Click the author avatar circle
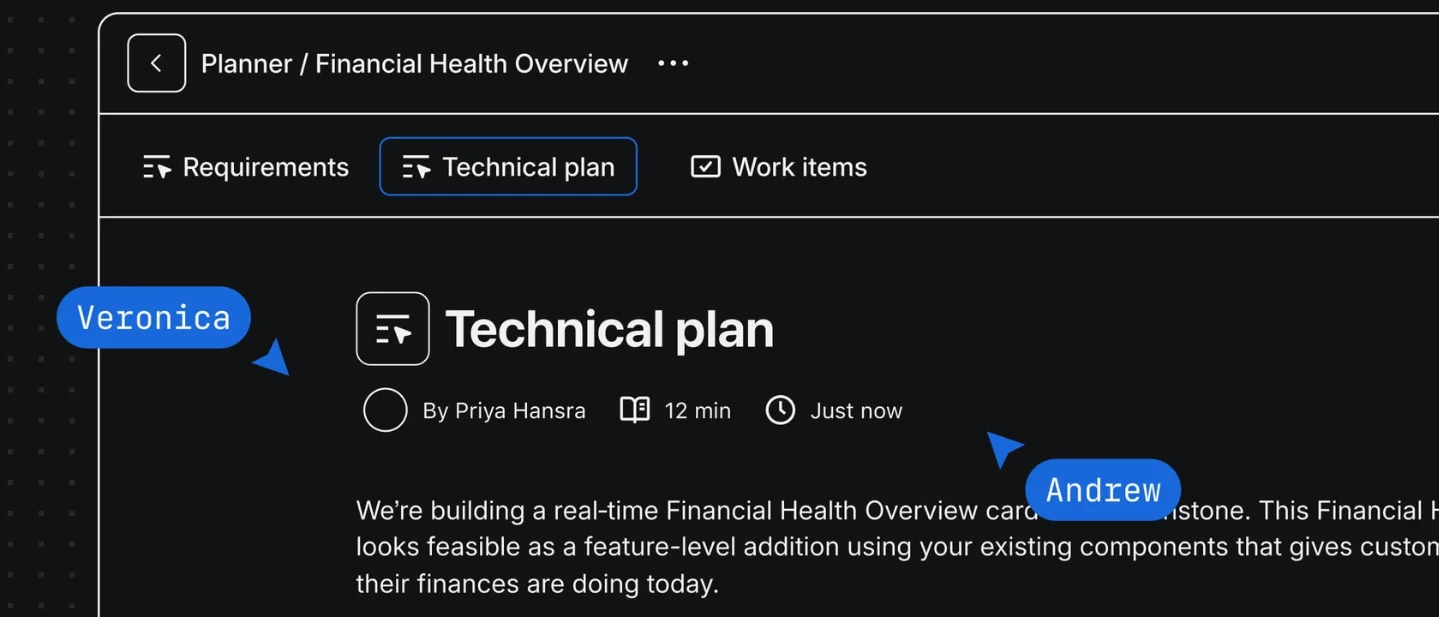The height and width of the screenshot is (617, 1439). [385, 410]
